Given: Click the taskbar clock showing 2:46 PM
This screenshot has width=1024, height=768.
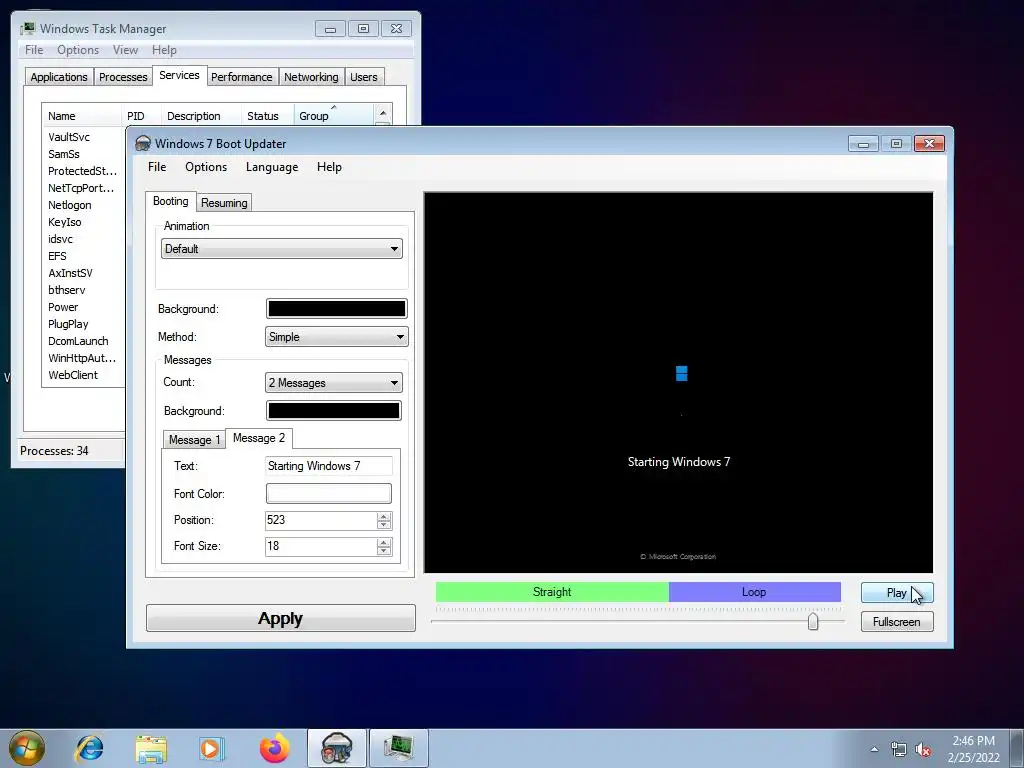Looking at the screenshot, I should (x=973, y=749).
